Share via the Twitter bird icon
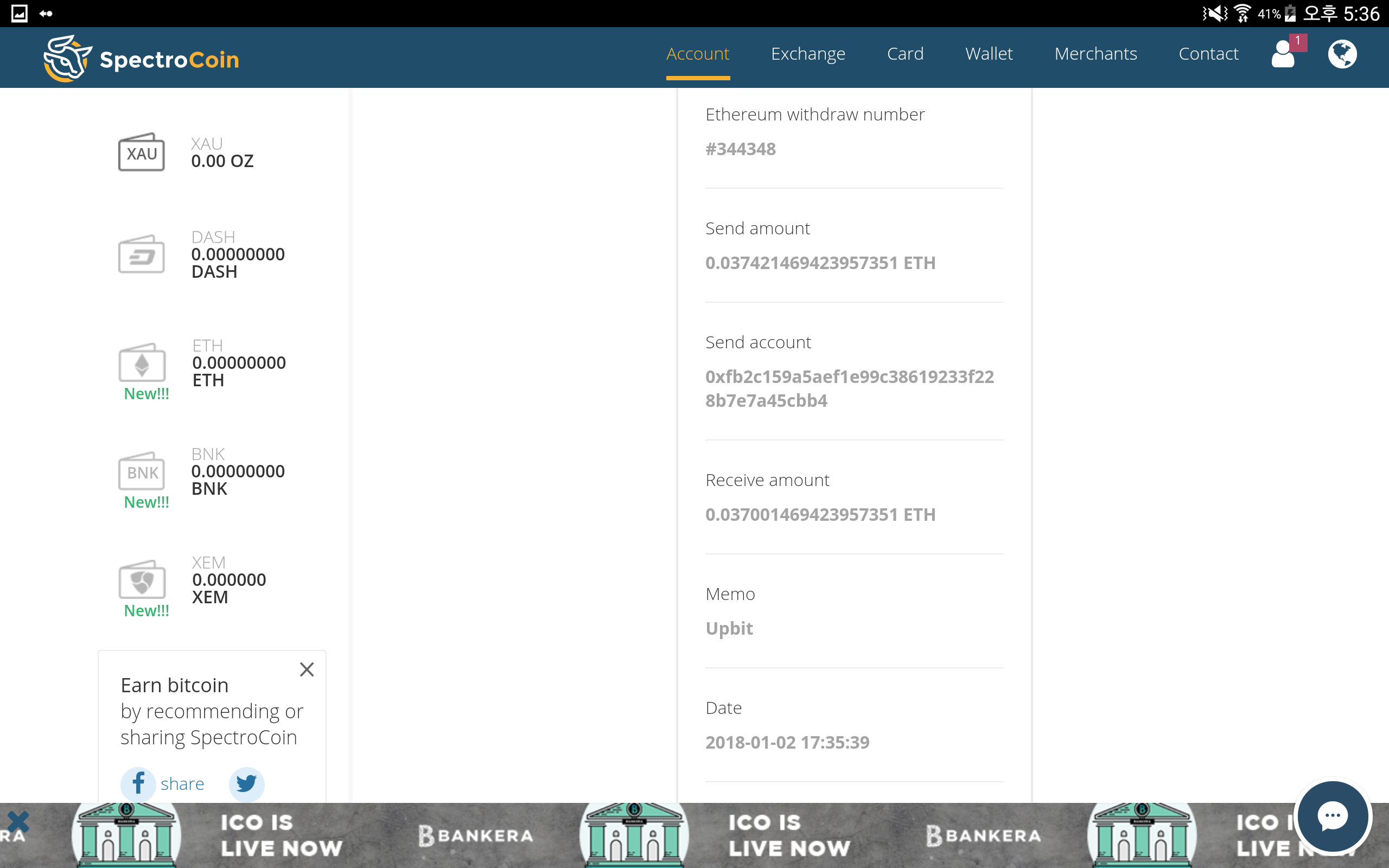Viewport: 1389px width, 868px height. point(246,783)
